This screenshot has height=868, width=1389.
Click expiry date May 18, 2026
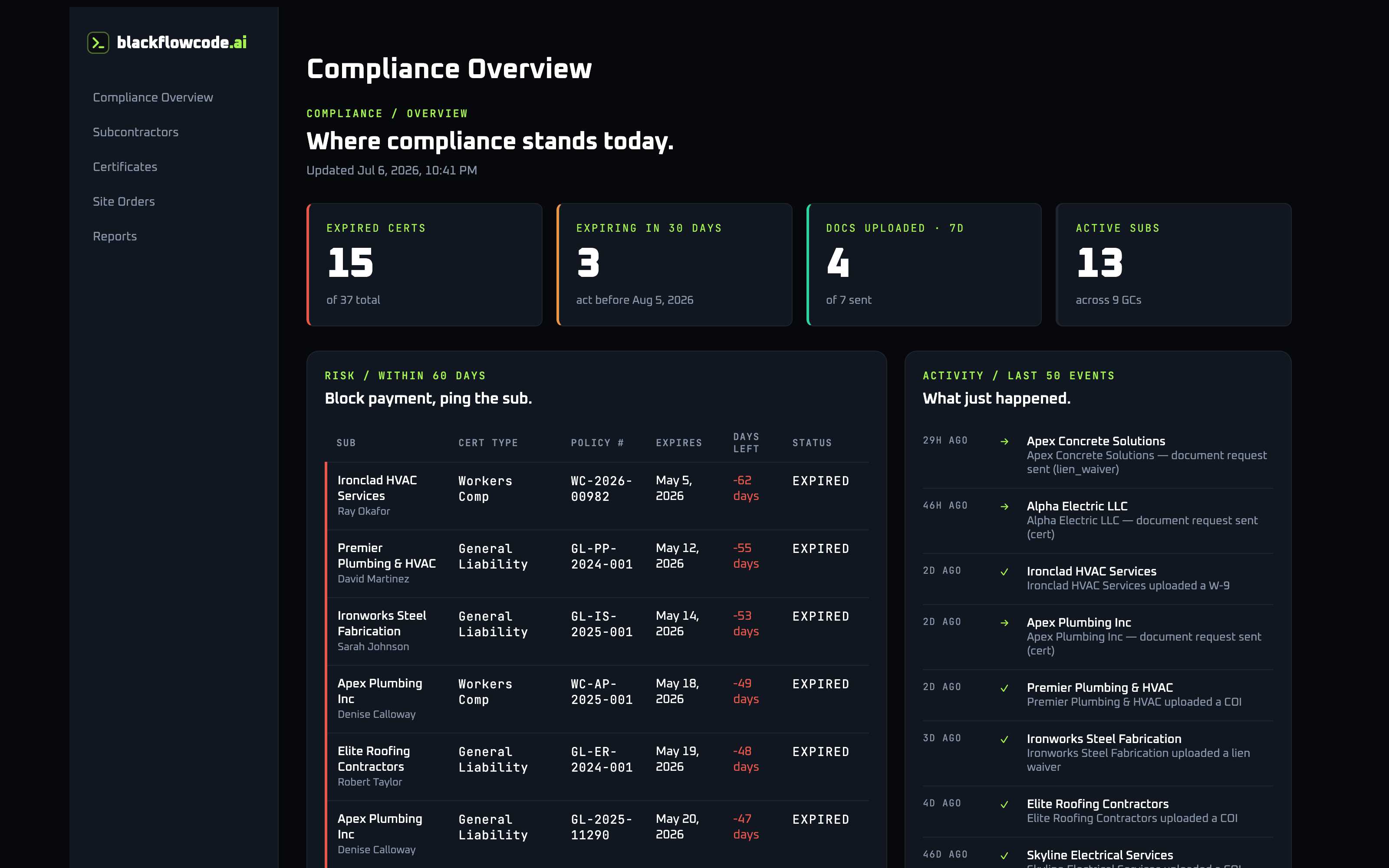(677, 691)
